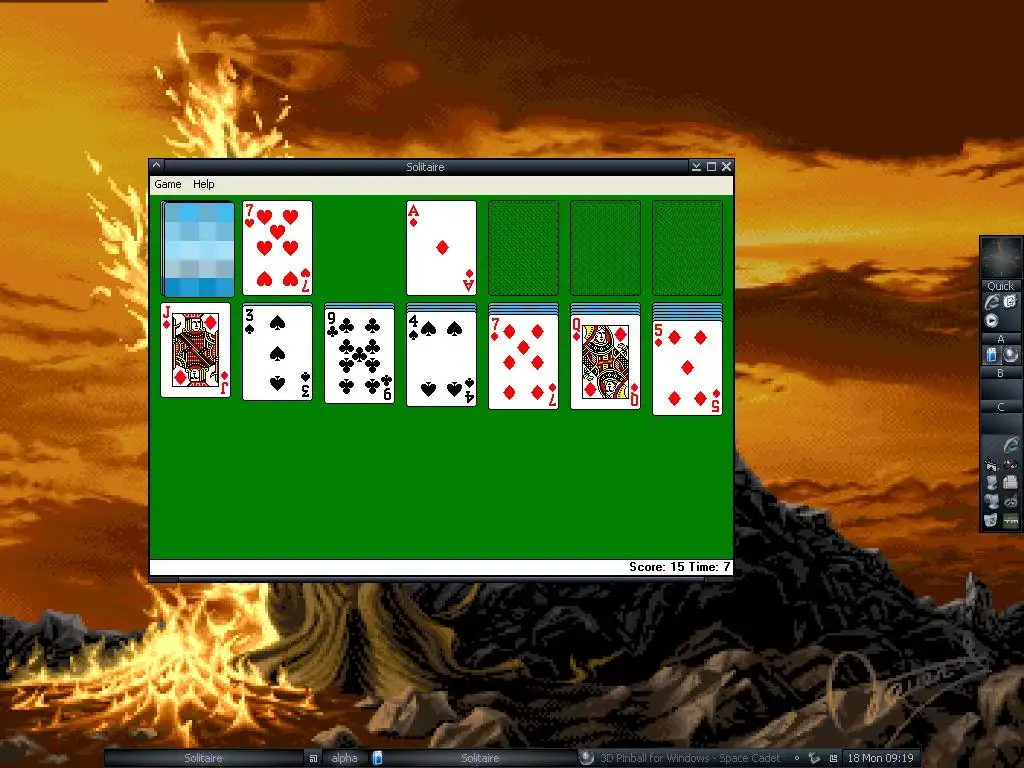Select the blue Solitaire icon under section A
1024x768 pixels.
(x=991, y=355)
